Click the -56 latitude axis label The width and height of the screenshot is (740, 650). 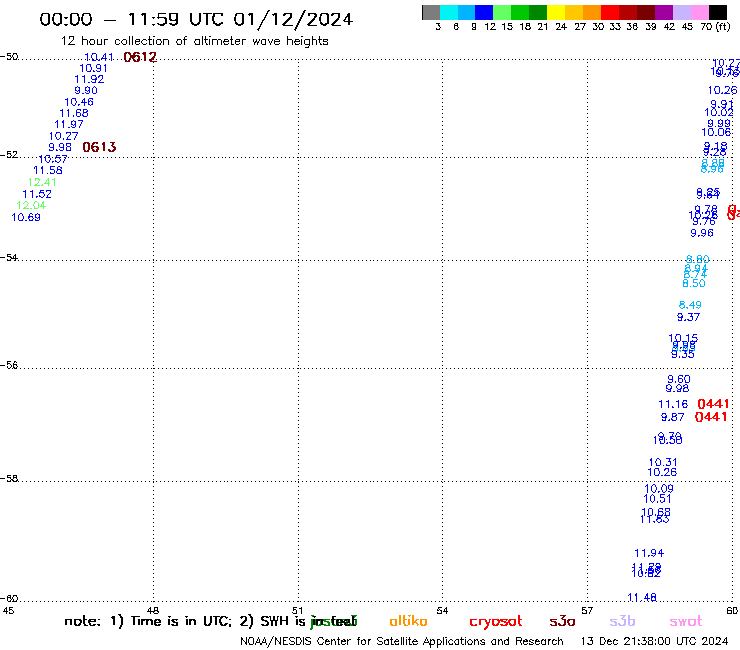(x=9, y=365)
